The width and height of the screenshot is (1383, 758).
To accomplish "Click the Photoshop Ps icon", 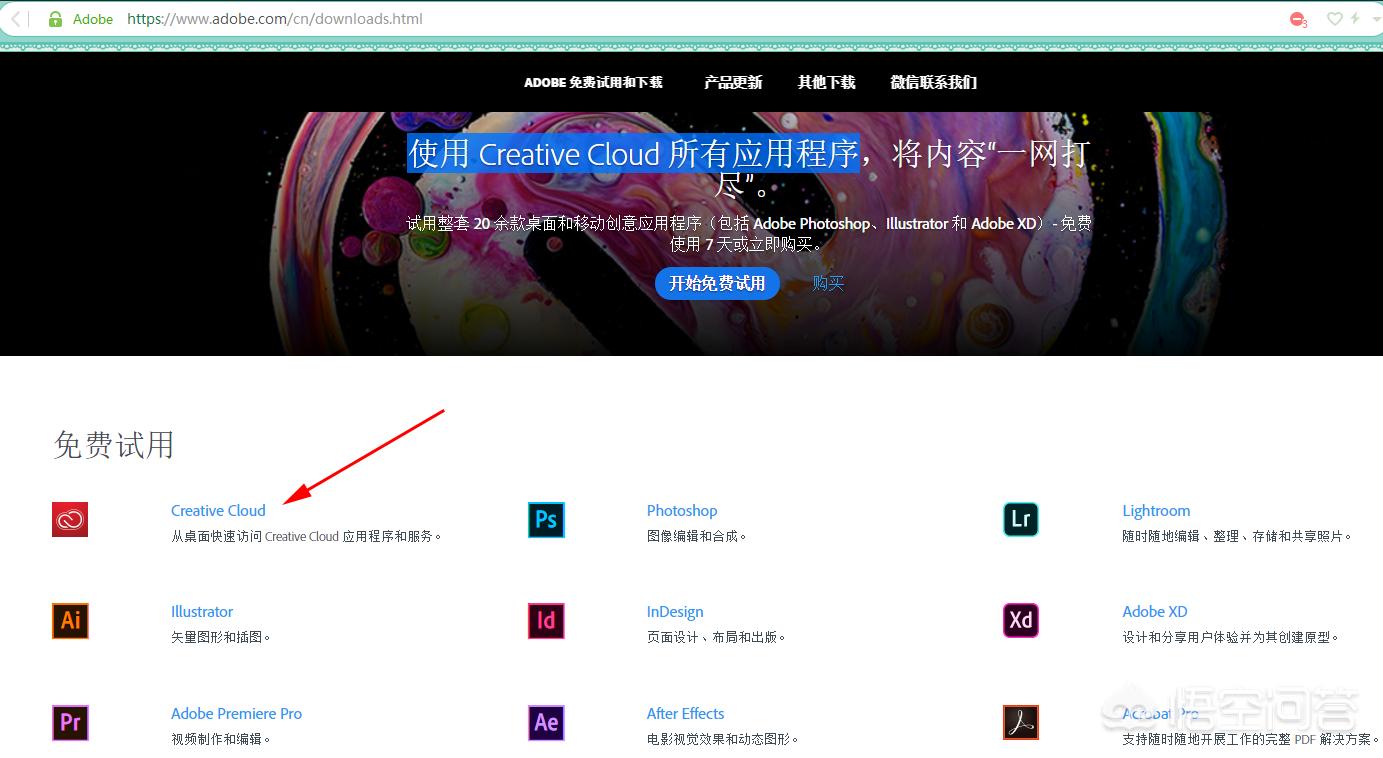I will click(546, 519).
